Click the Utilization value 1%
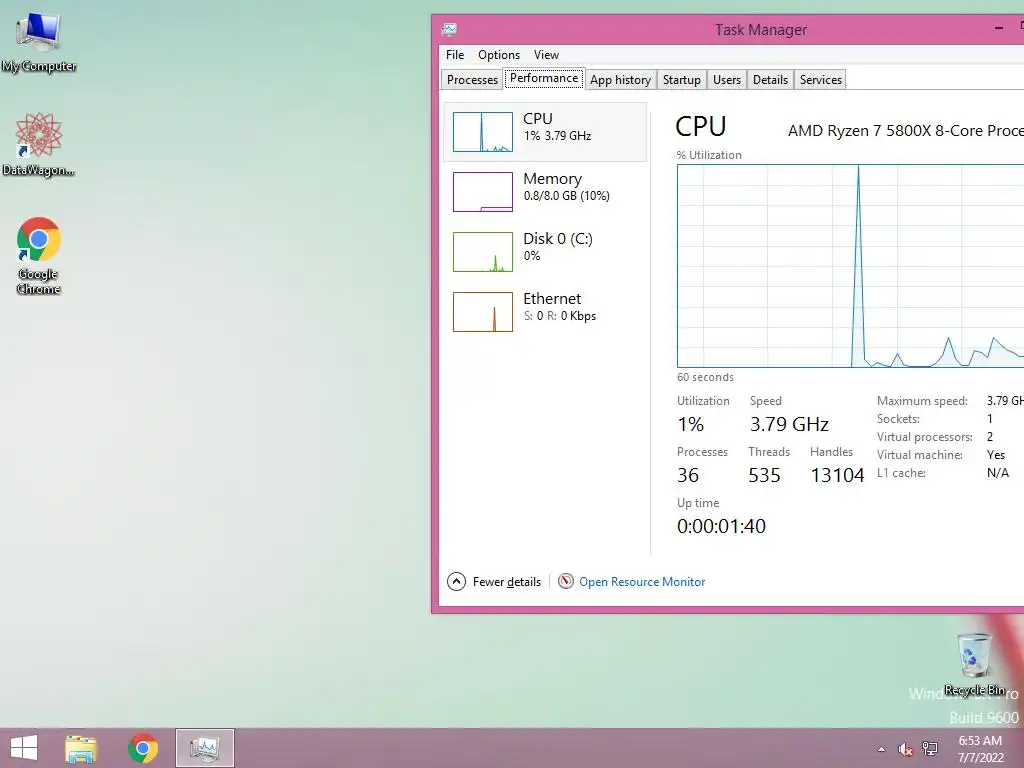This screenshot has height=768, width=1024. pyautogui.click(x=690, y=424)
